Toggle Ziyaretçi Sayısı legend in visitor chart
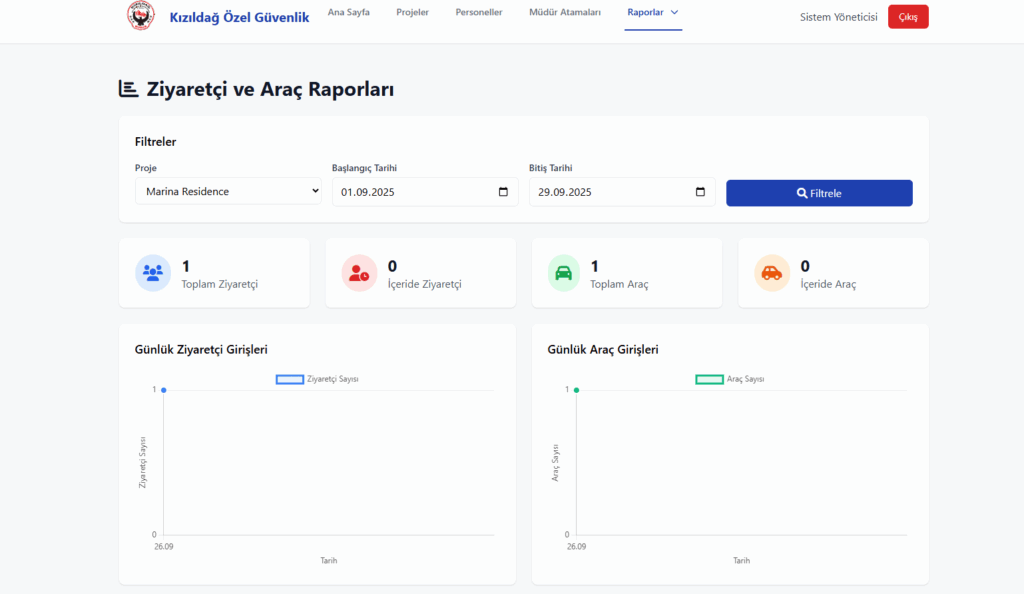 point(317,379)
